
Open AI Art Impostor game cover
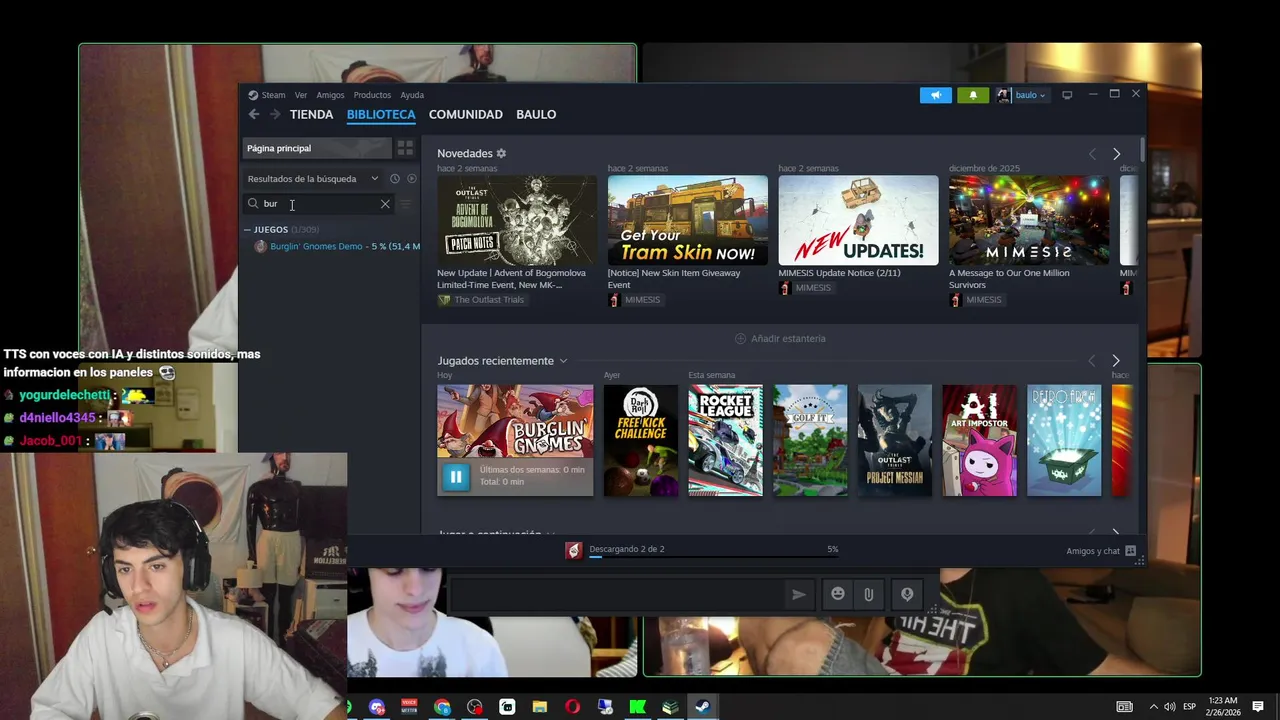pos(979,440)
